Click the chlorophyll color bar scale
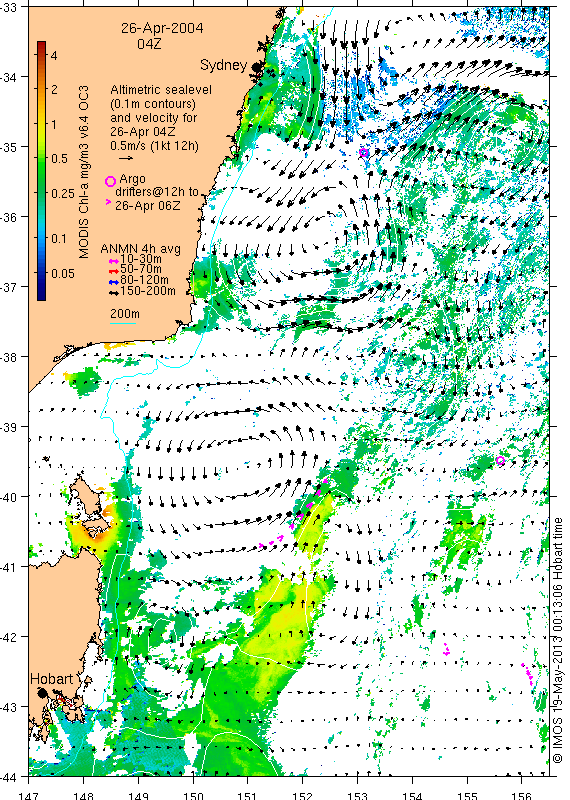The height and width of the screenshot is (800, 570). (x=41, y=170)
